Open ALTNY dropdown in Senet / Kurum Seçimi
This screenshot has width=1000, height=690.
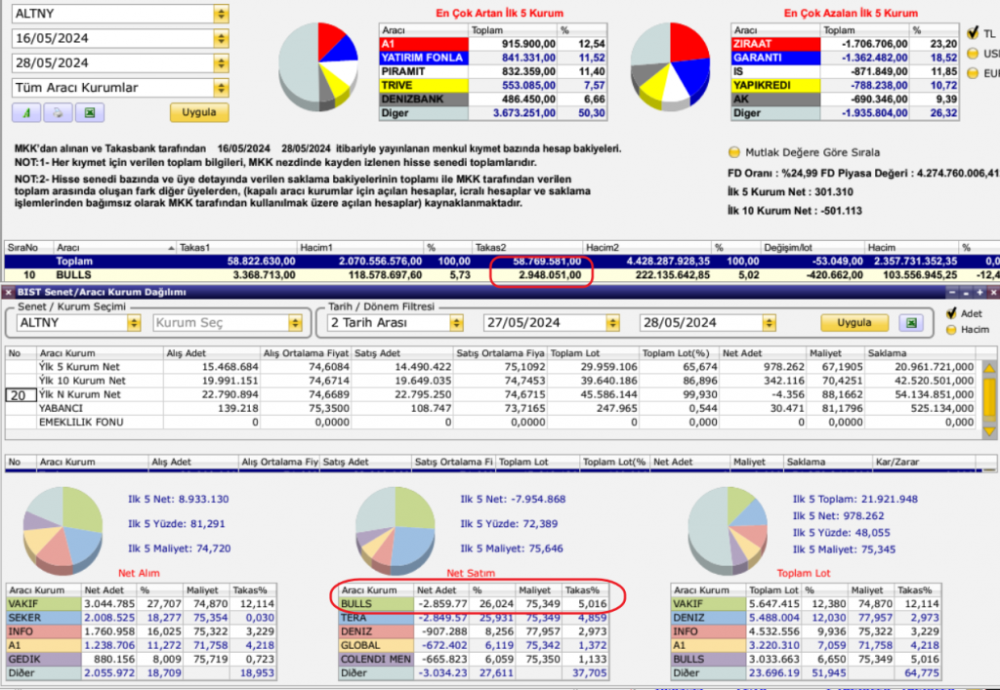(134, 323)
